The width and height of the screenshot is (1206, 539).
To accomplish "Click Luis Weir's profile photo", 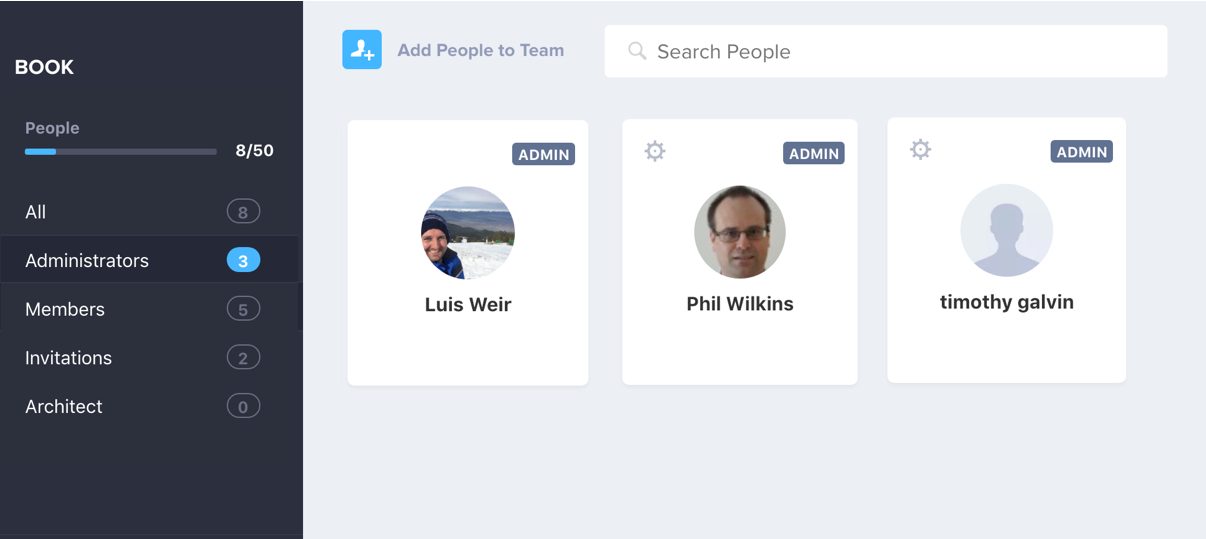I will click(468, 232).
